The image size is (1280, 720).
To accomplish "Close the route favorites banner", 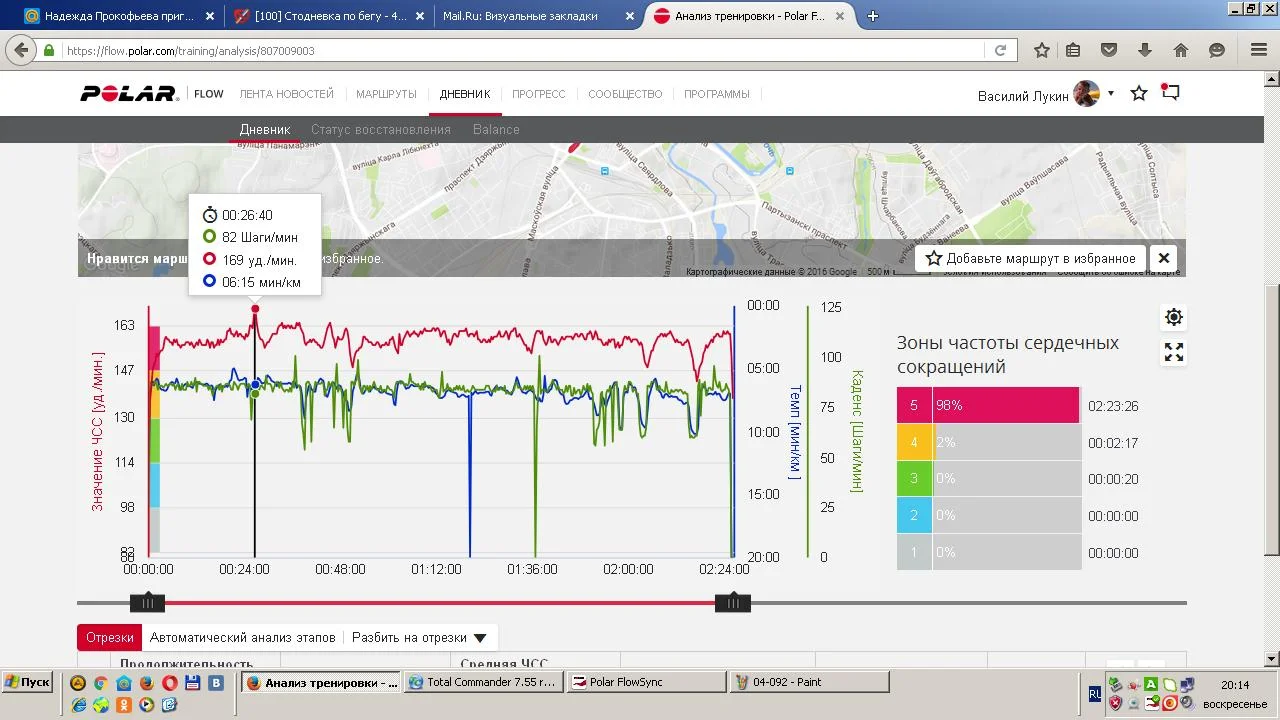I will [x=1164, y=258].
